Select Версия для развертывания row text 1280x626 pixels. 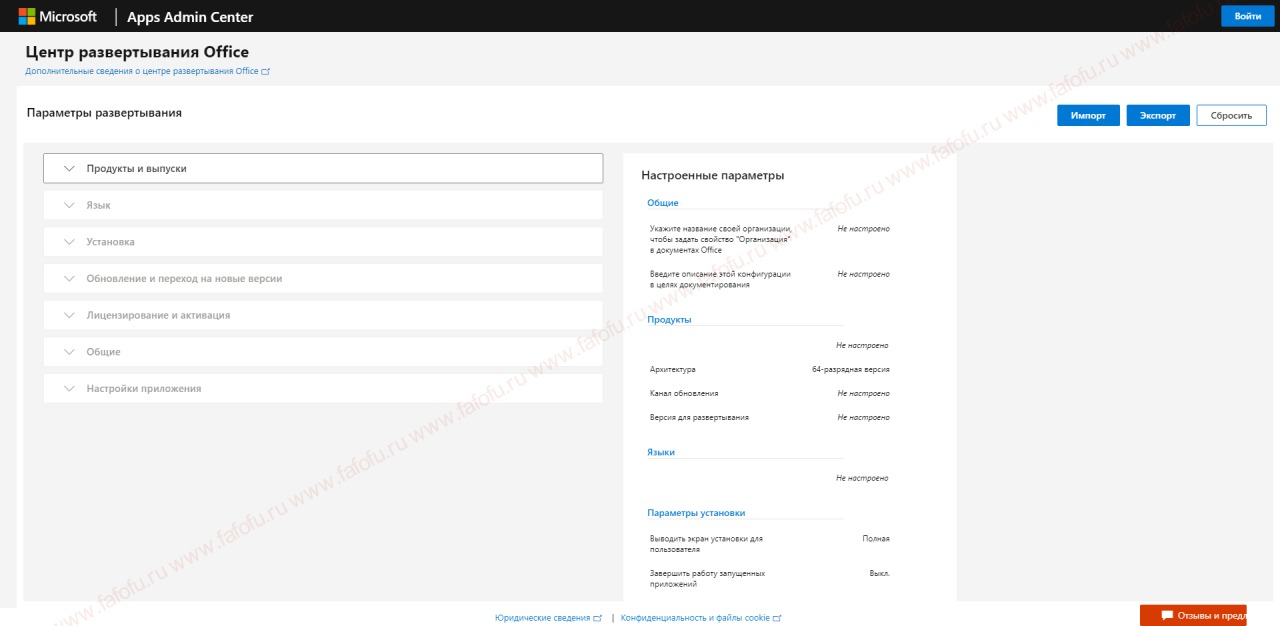(x=699, y=417)
